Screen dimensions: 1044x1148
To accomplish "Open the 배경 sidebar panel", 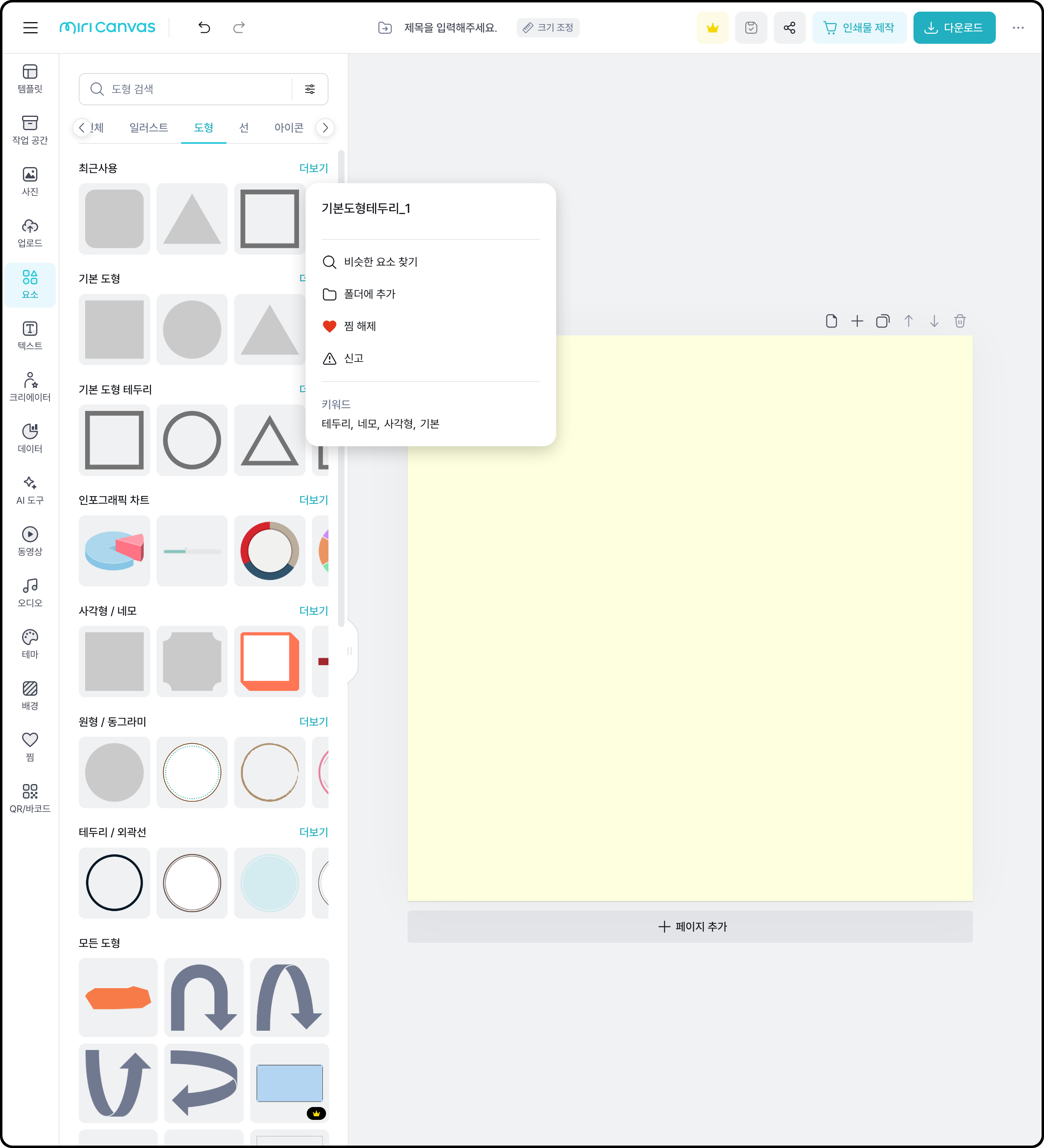I will (30, 695).
